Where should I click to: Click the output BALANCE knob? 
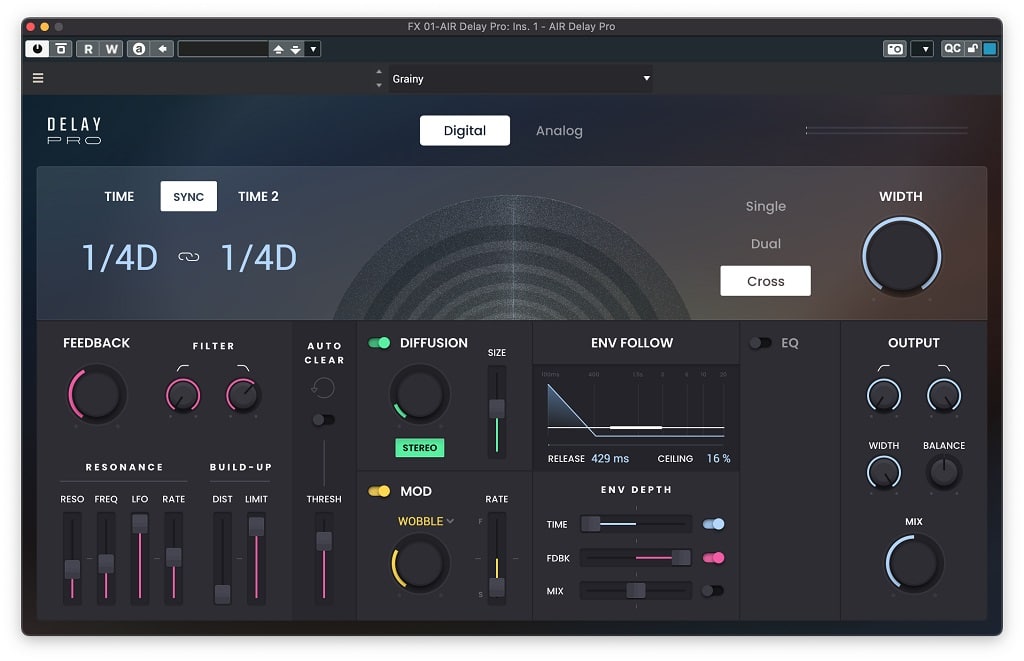click(944, 472)
